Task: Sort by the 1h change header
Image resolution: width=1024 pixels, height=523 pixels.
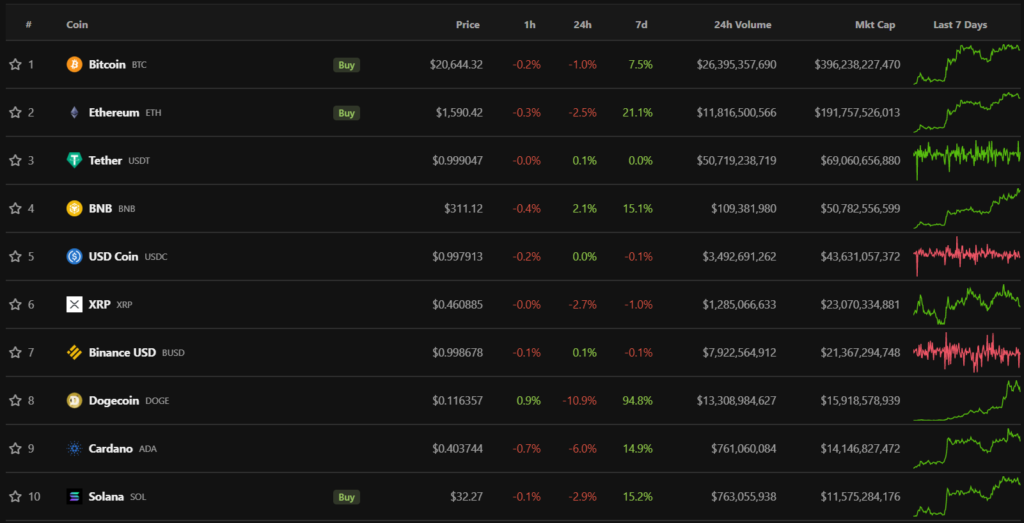Action: pos(529,25)
